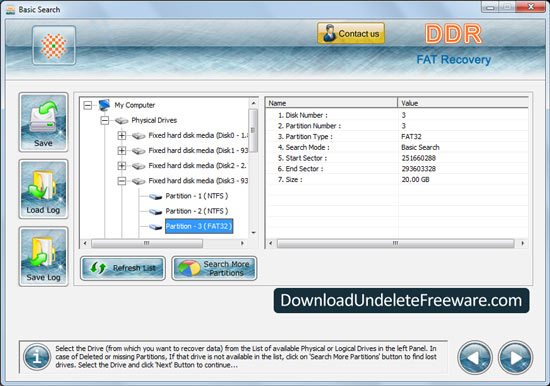
Task: Click the details table scroll right arrow
Action: click(x=523, y=243)
